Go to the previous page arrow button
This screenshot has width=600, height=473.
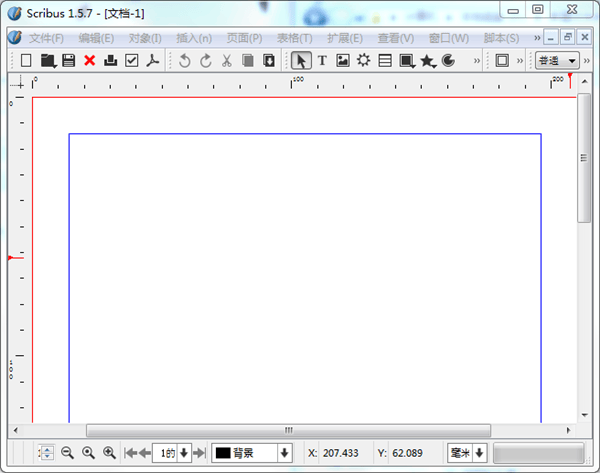coord(144,453)
